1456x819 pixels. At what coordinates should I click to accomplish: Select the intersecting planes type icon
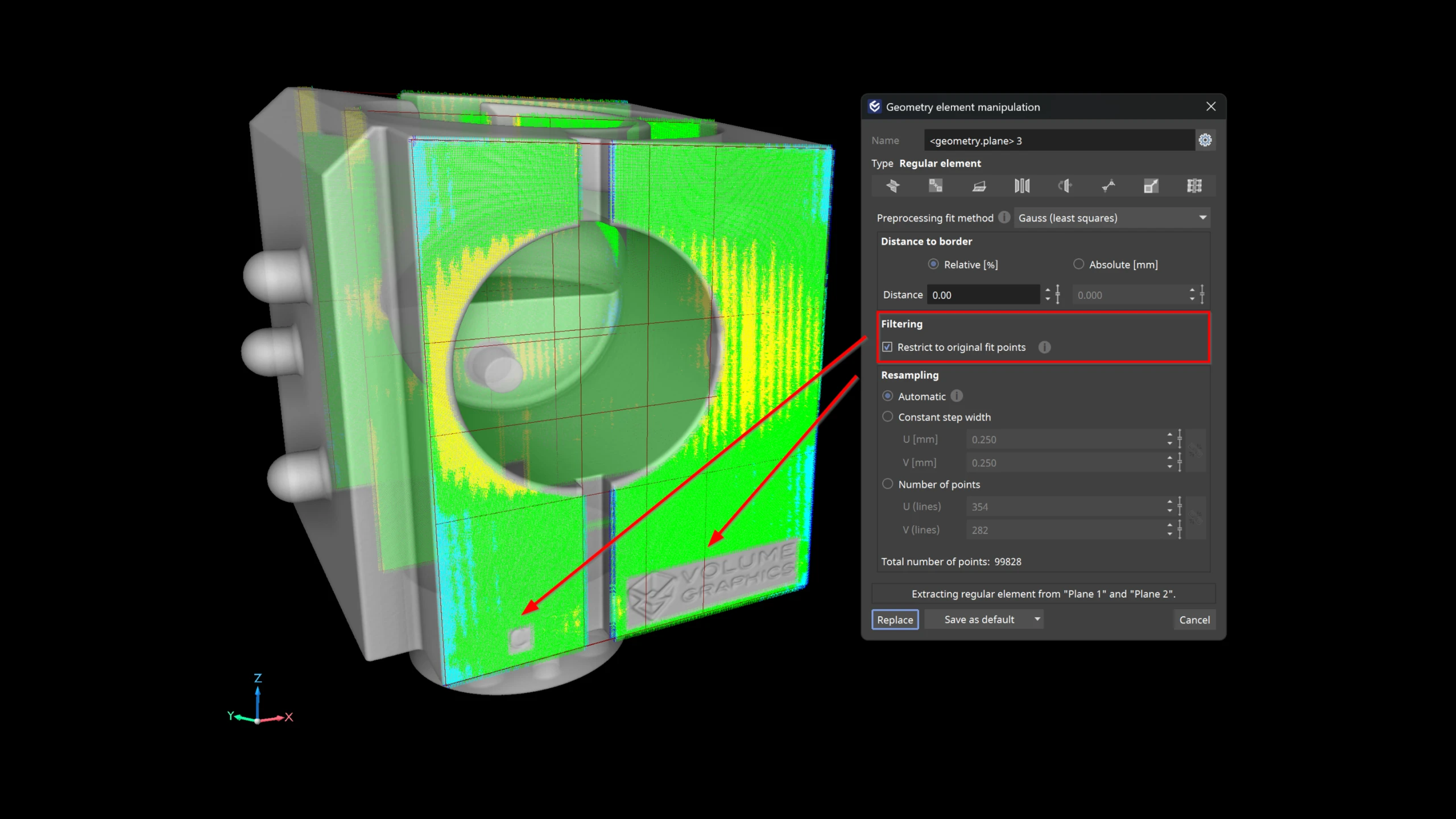[892, 186]
